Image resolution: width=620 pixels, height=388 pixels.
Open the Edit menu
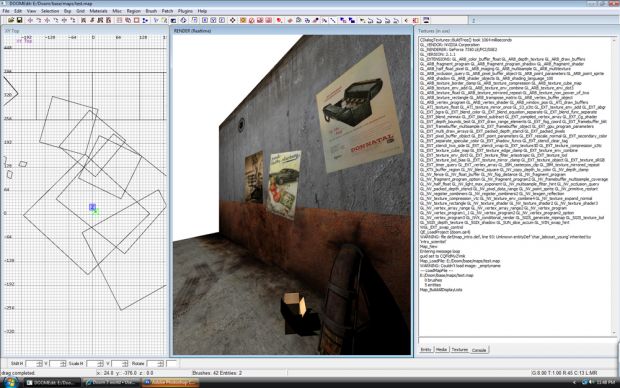18,11
